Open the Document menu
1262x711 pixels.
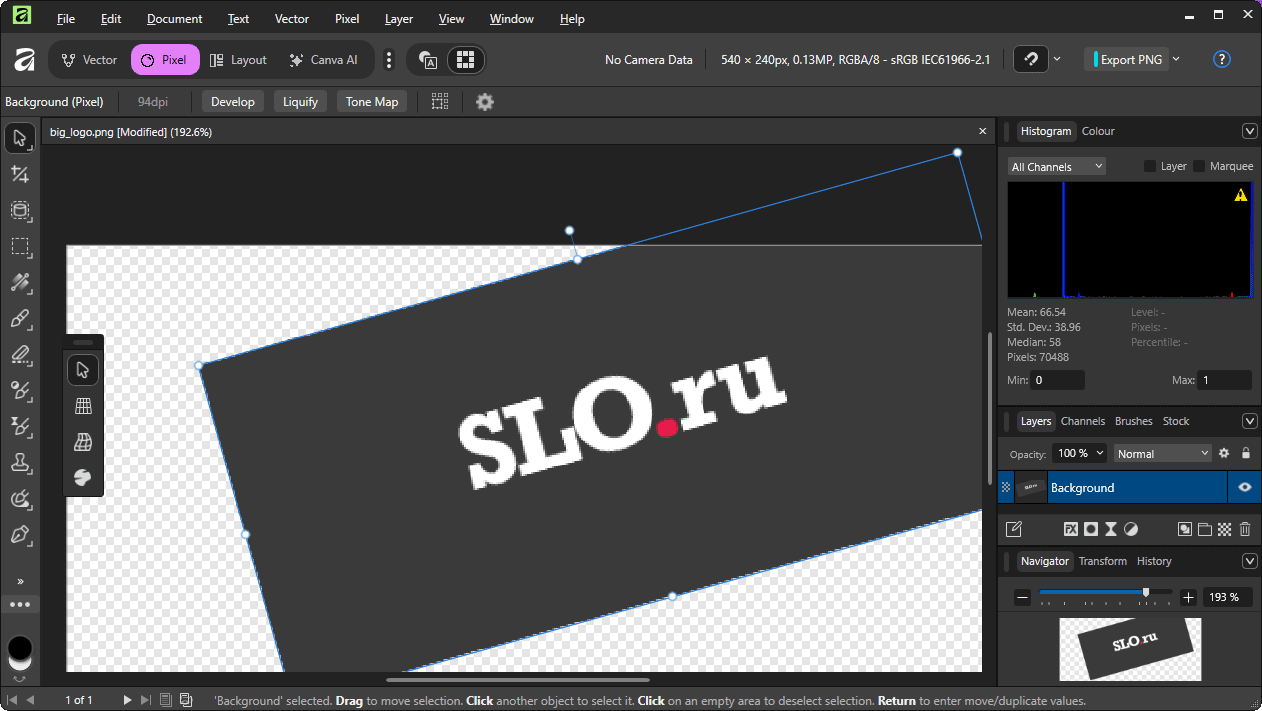(x=174, y=18)
